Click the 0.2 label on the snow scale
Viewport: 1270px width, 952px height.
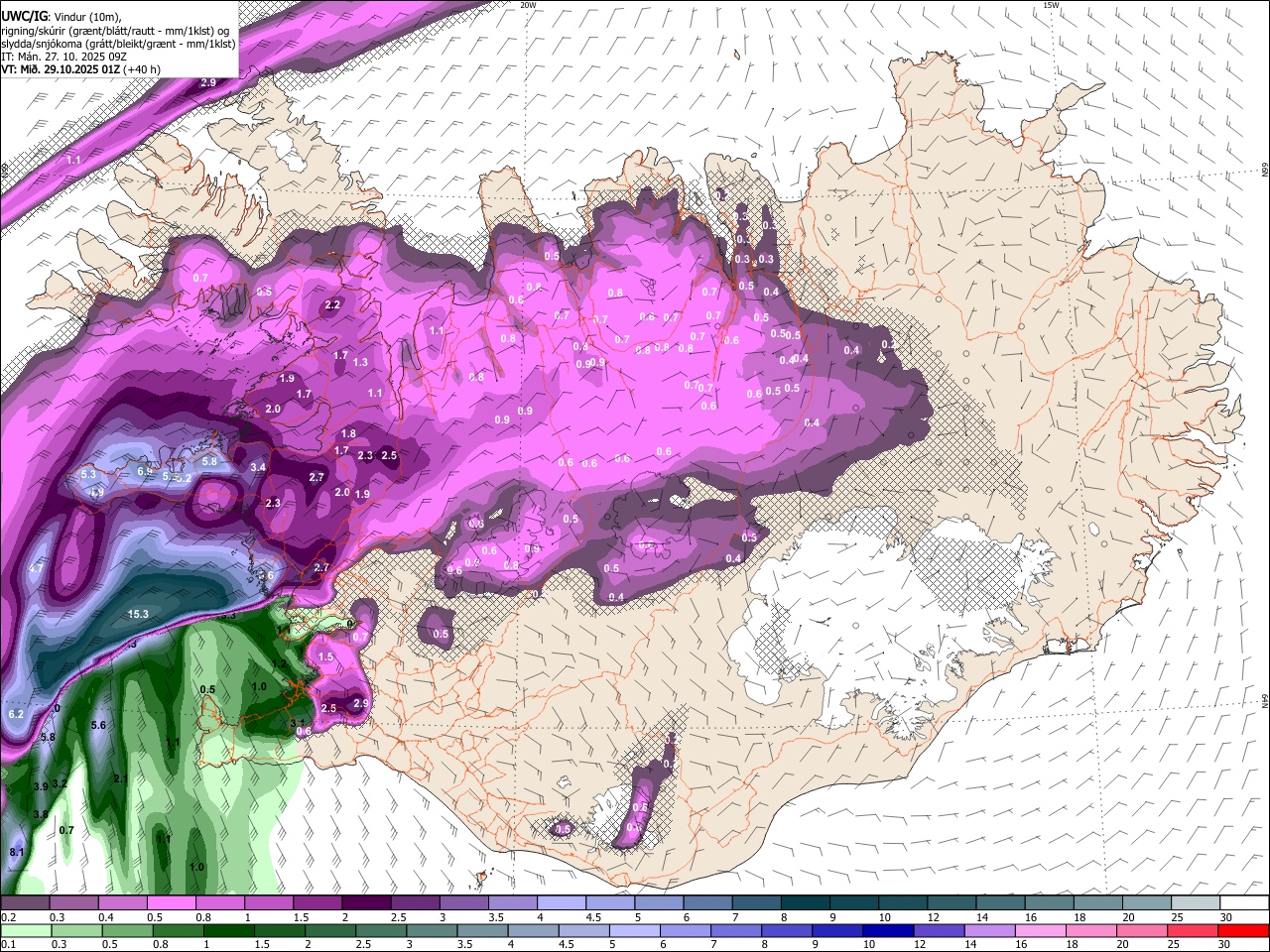pos(8,917)
